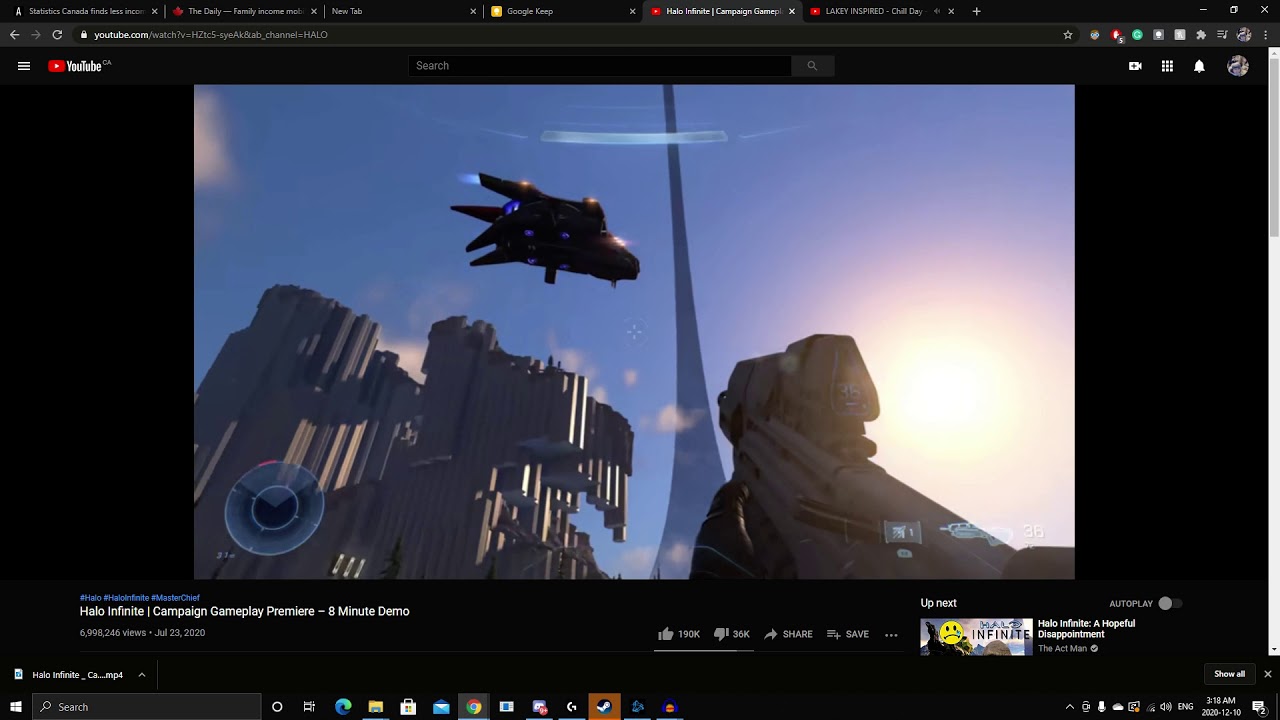Switch to the Google Keep tab

[x=563, y=11]
